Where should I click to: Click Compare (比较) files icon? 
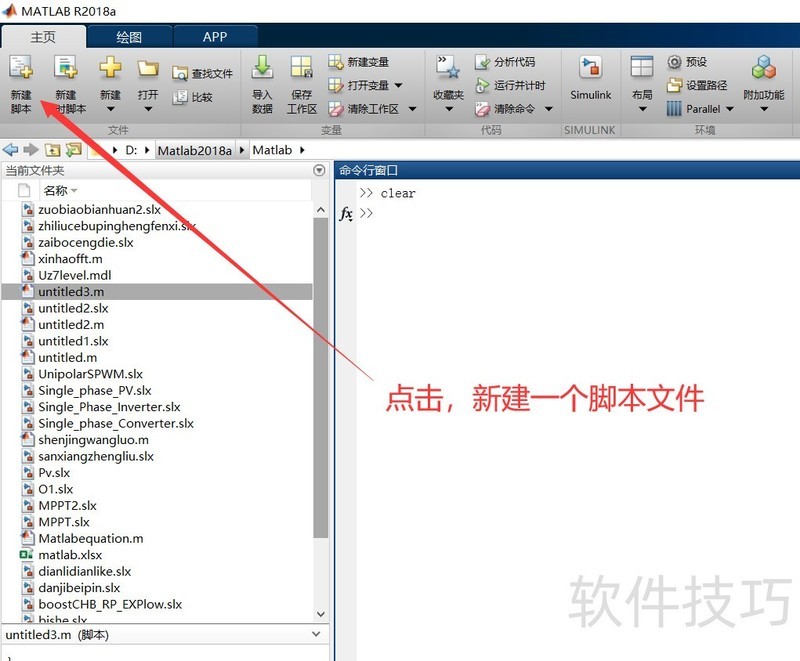[x=180, y=97]
